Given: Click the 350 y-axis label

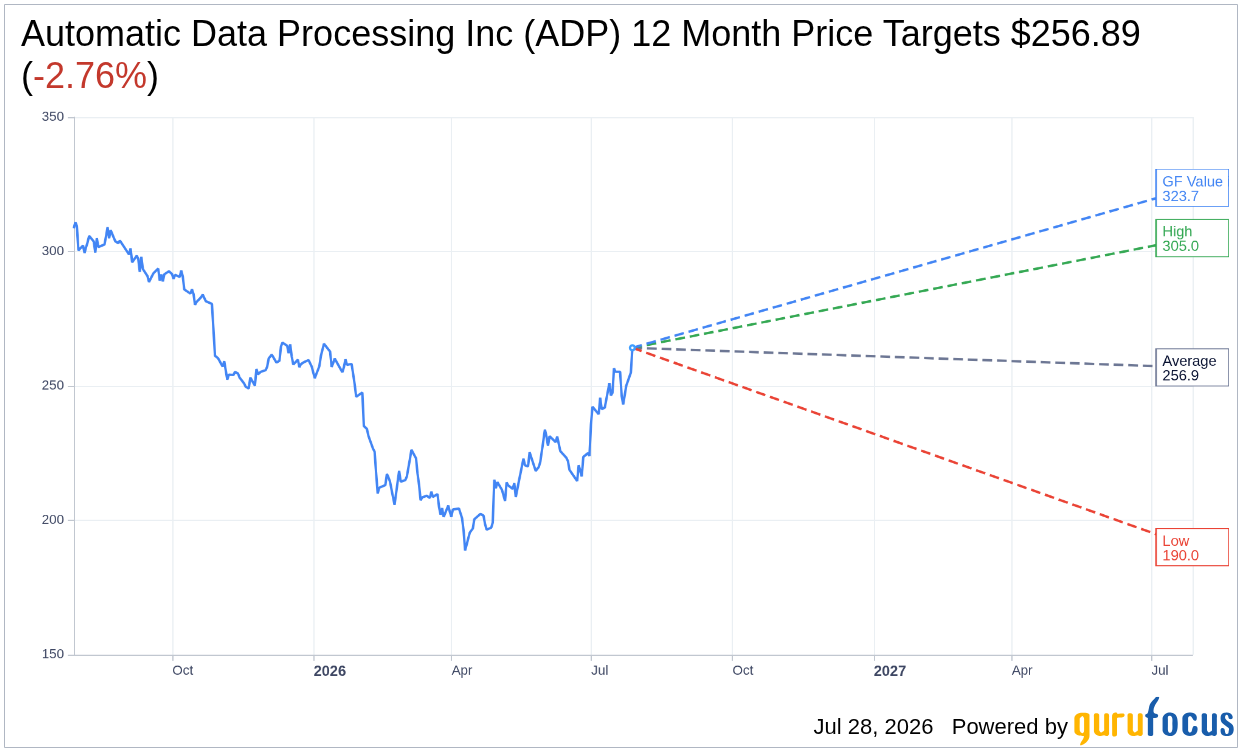Looking at the screenshot, I should tap(53, 117).
